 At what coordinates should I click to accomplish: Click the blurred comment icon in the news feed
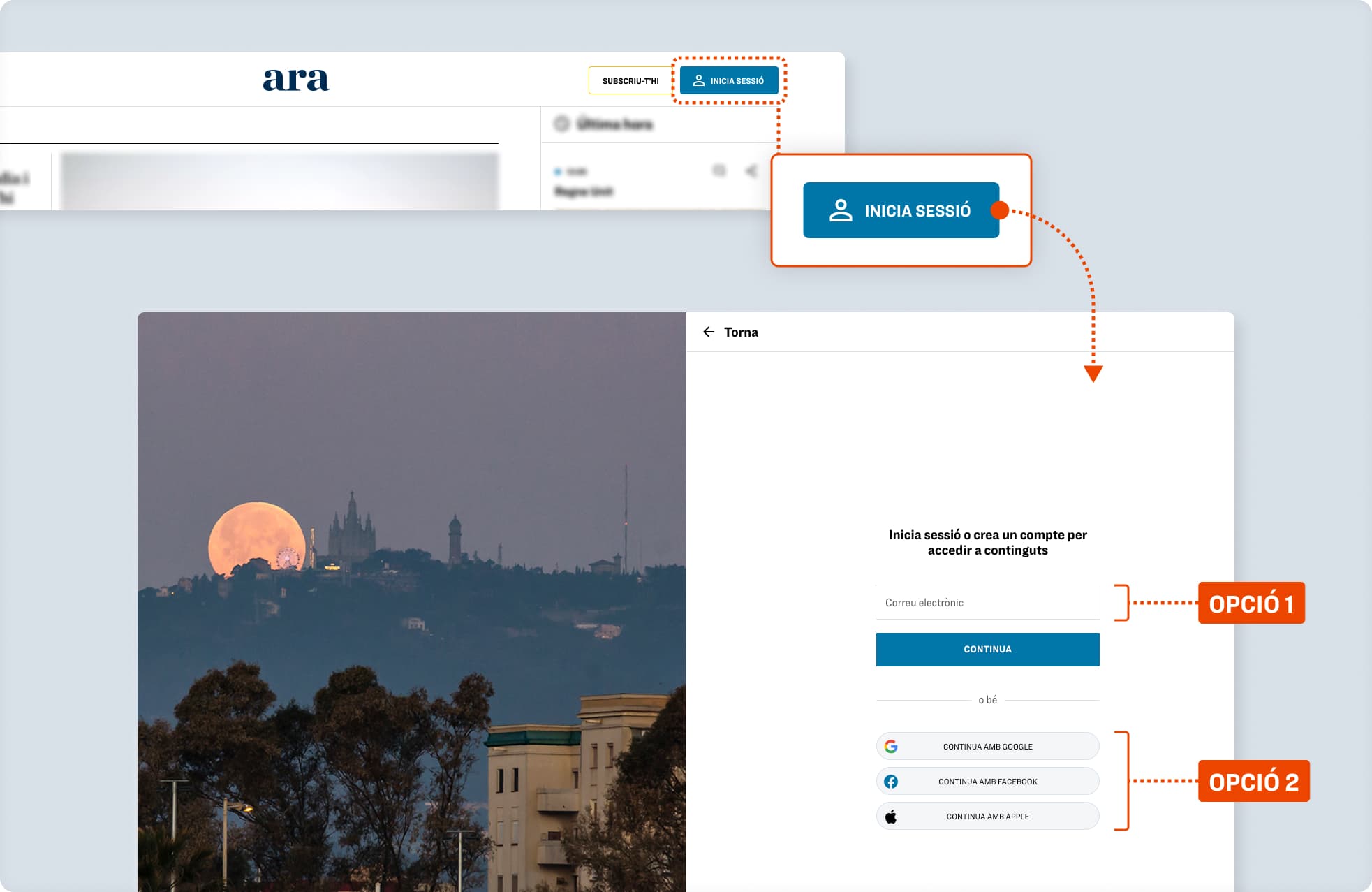click(718, 170)
